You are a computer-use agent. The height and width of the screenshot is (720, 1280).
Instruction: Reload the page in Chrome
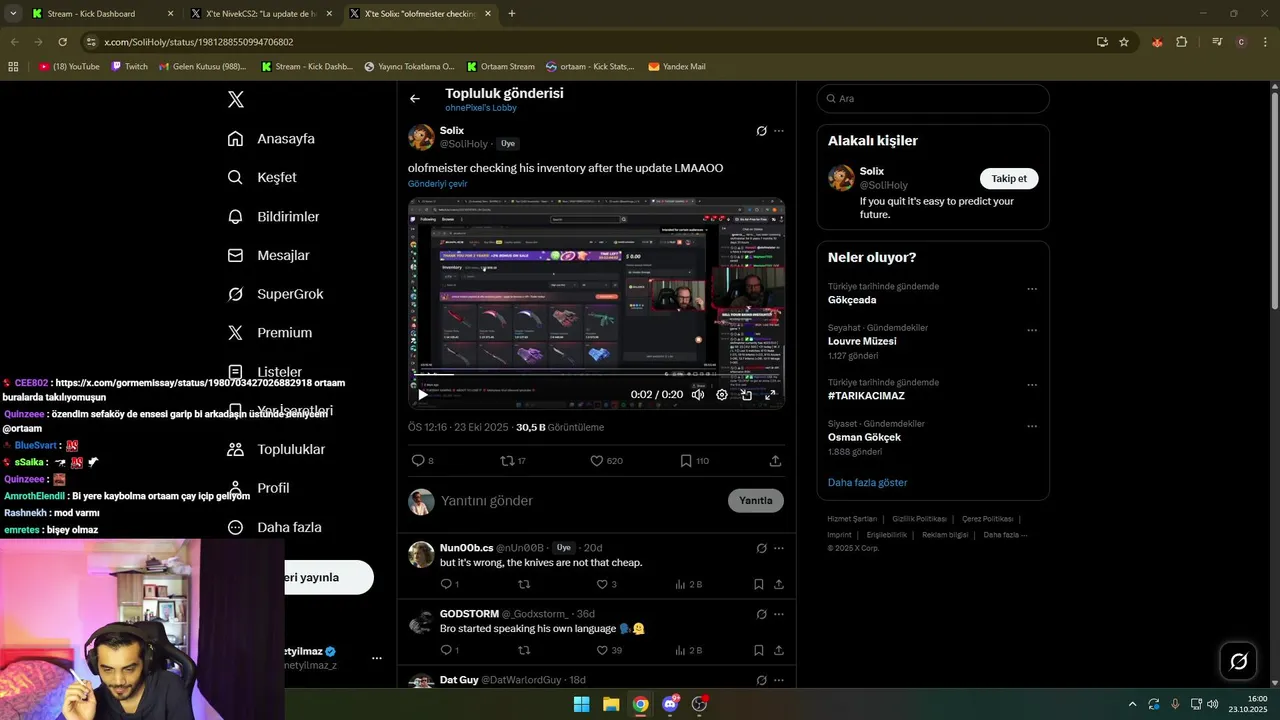coord(62,42)
